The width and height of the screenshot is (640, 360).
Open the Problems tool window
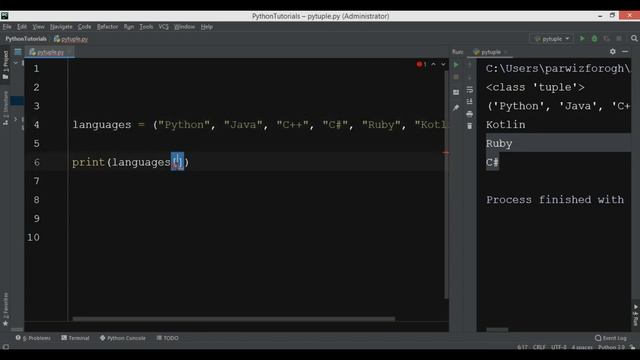(33, 338)
